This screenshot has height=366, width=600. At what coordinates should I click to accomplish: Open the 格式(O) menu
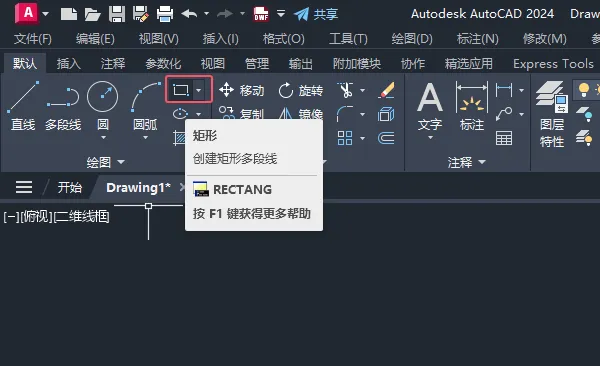coord(284,39)
